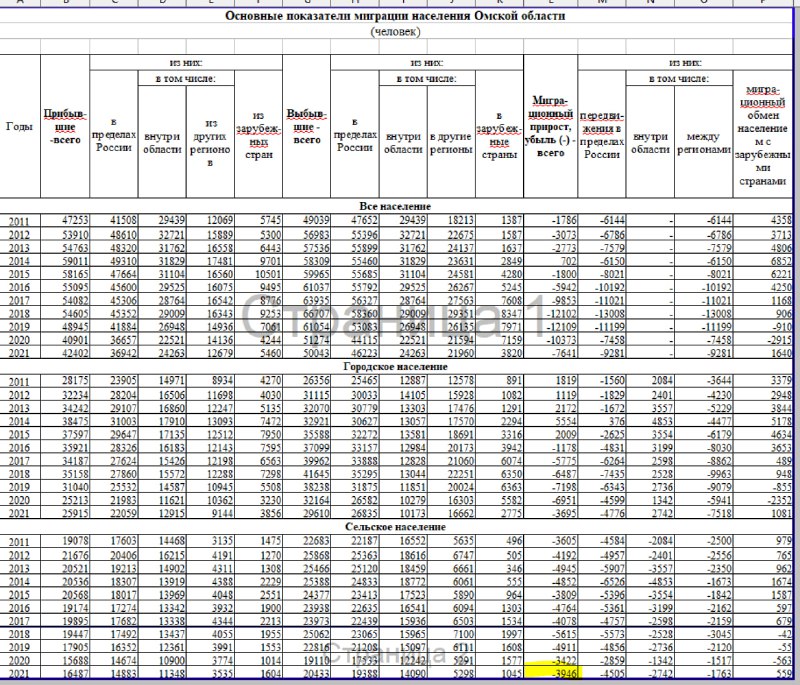Screen dimensions: 800x685
Task: Select the cell containing 42402
Action: [65, 353]
